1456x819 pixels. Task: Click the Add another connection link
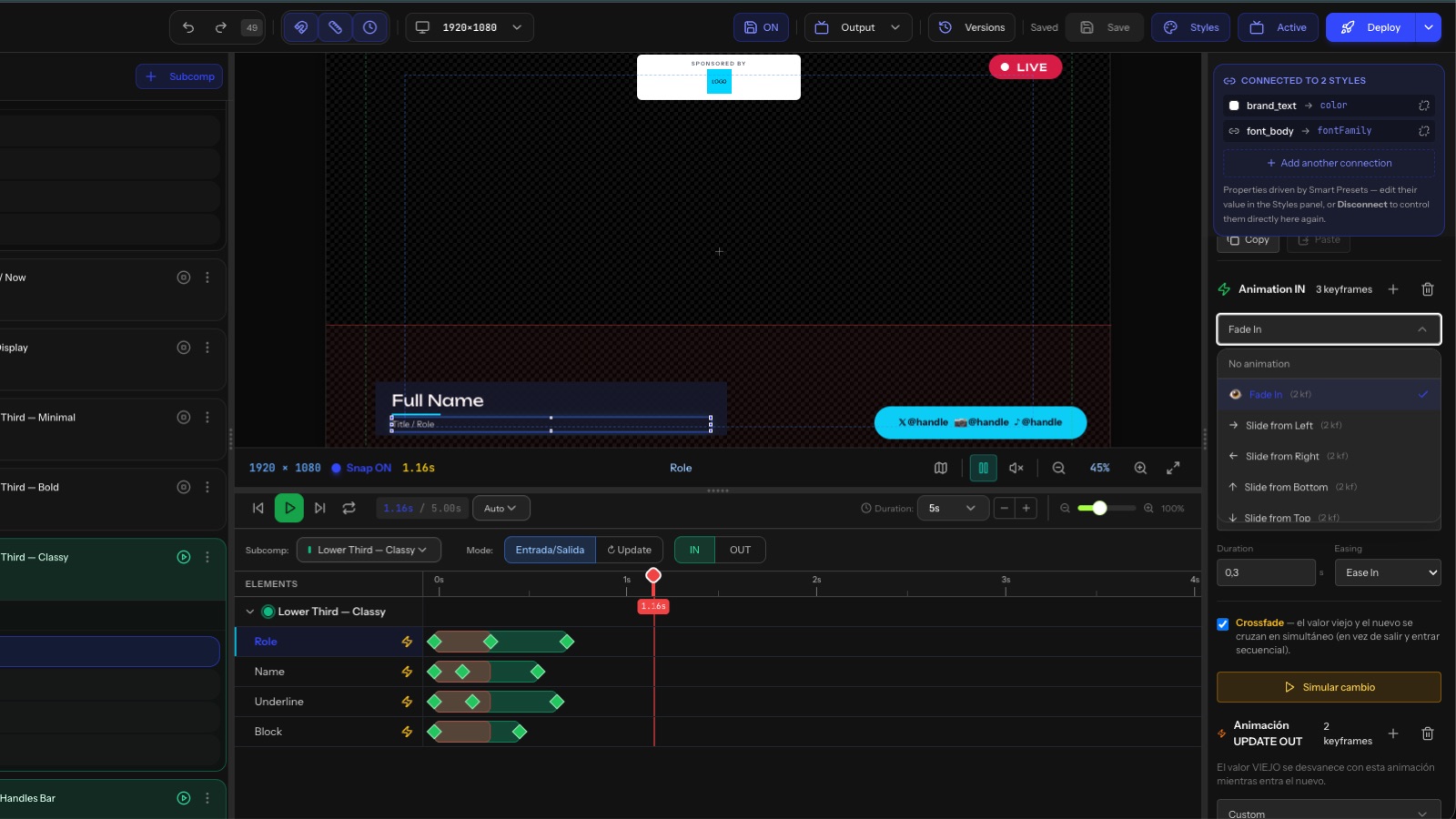click(x=1329, y=163)
